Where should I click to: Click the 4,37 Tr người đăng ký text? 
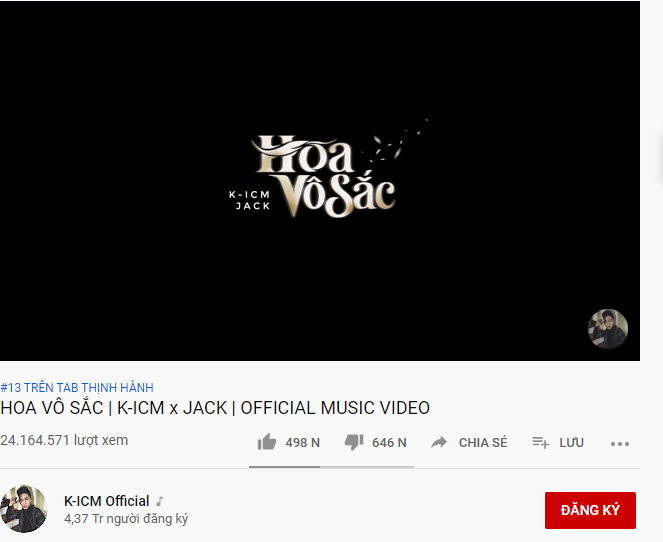(x=126, y=519)
